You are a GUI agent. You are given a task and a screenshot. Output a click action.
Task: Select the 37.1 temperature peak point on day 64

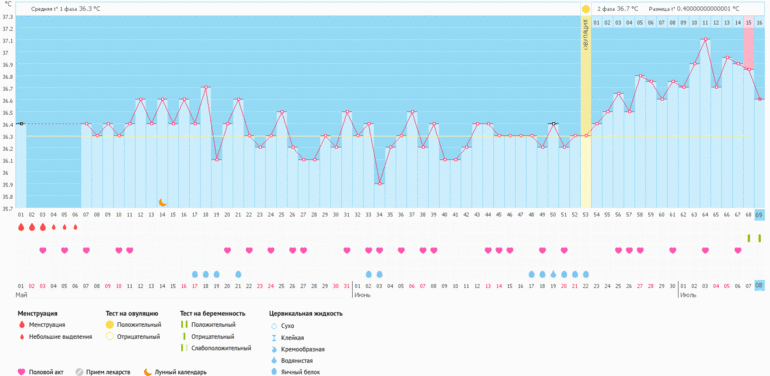705,39
